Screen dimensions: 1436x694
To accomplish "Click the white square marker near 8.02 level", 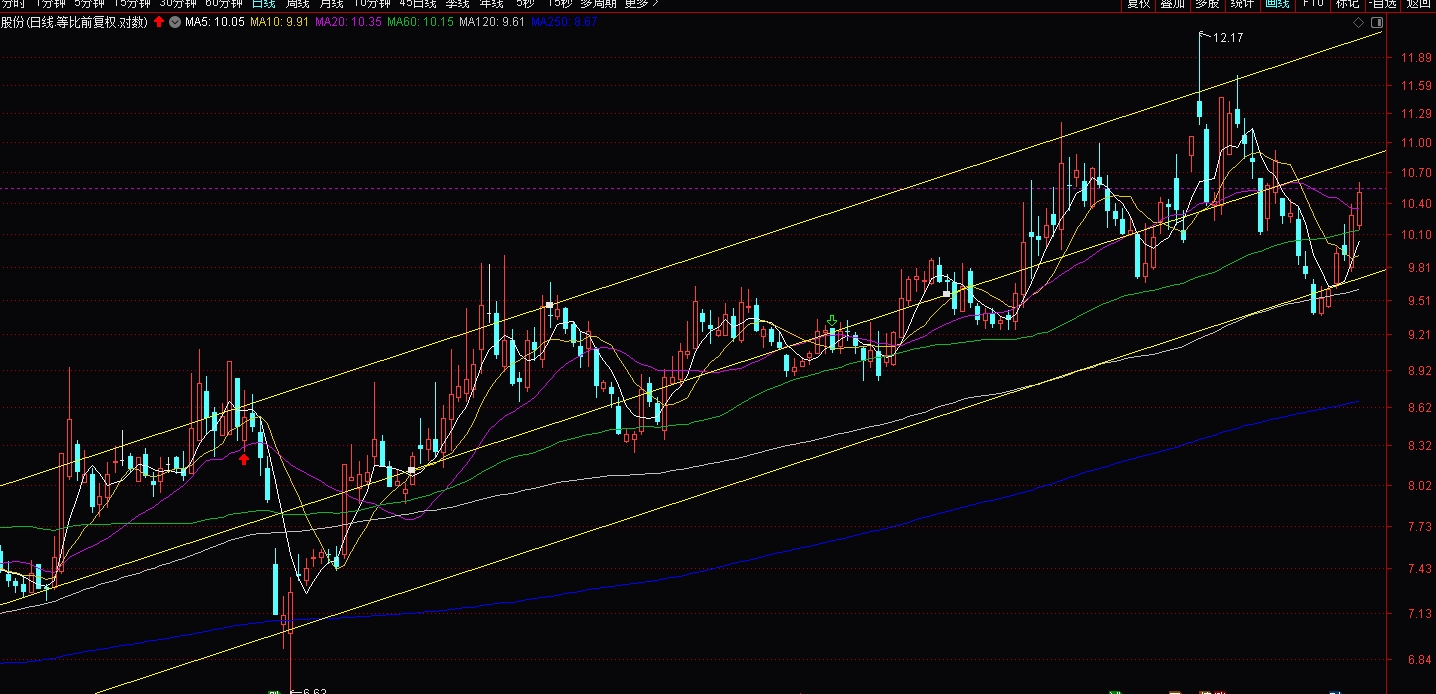I will pyautogui.click(x=411, y=470).
